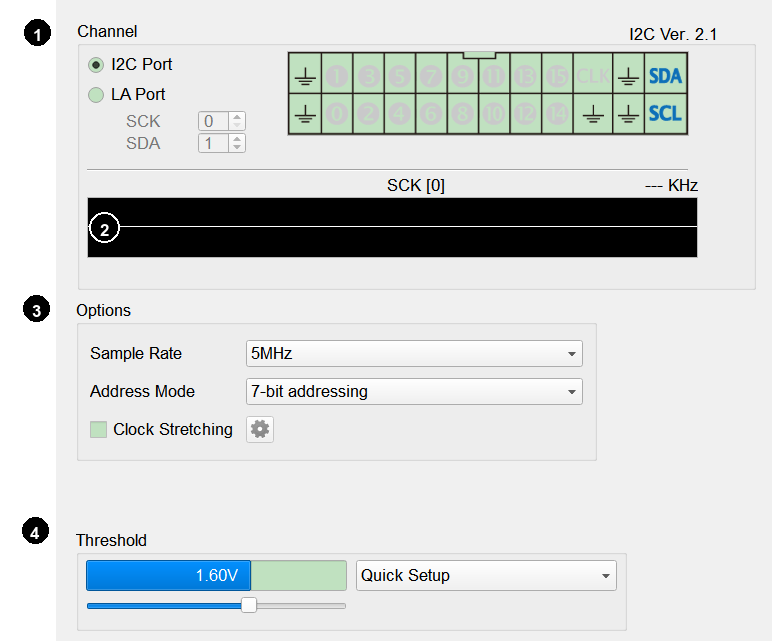Click the Threshold section heading
Image resolution: width=772 pixels, height=641 pixels.
click(111, 540)
